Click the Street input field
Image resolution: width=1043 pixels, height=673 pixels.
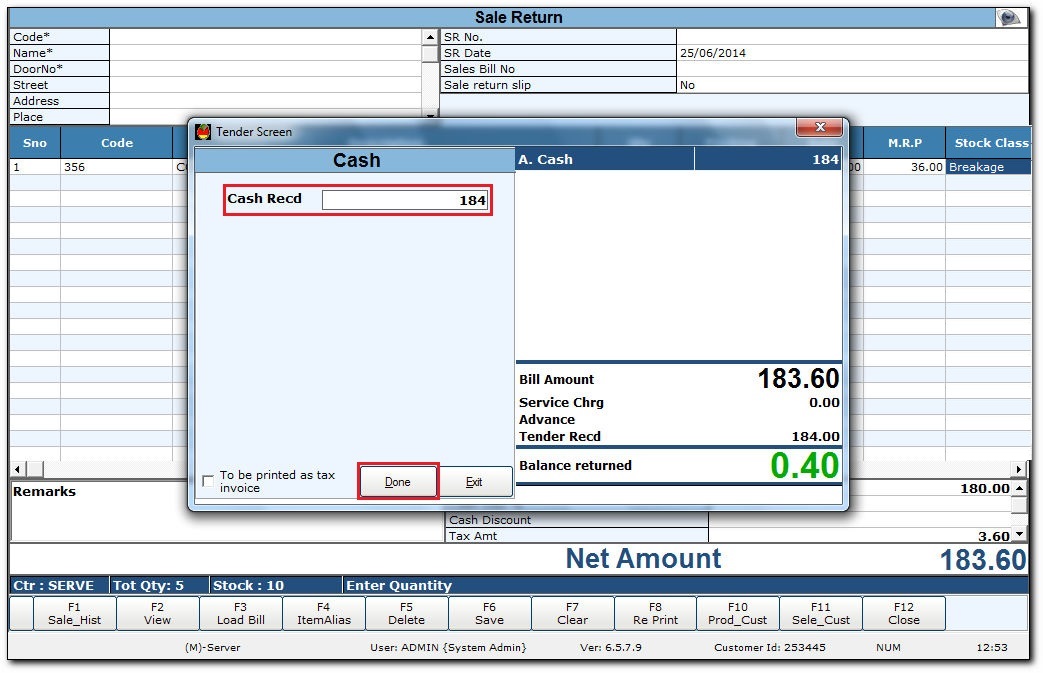[265, 84]
